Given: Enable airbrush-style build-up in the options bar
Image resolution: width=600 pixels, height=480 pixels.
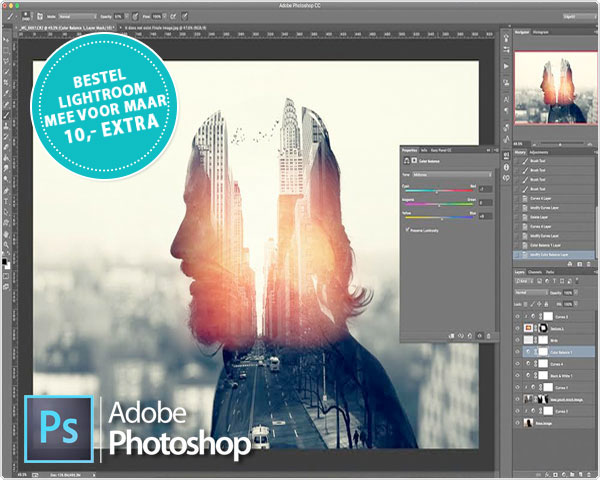Looking at the screenshot, I should 173,16.
